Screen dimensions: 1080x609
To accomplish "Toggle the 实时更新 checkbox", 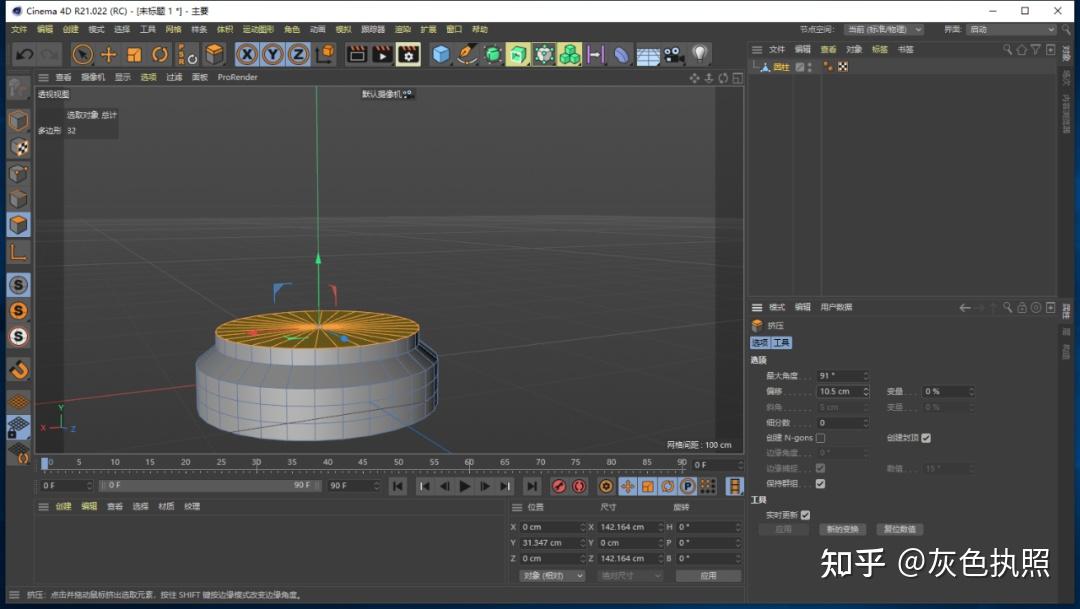I will [805, 515].
